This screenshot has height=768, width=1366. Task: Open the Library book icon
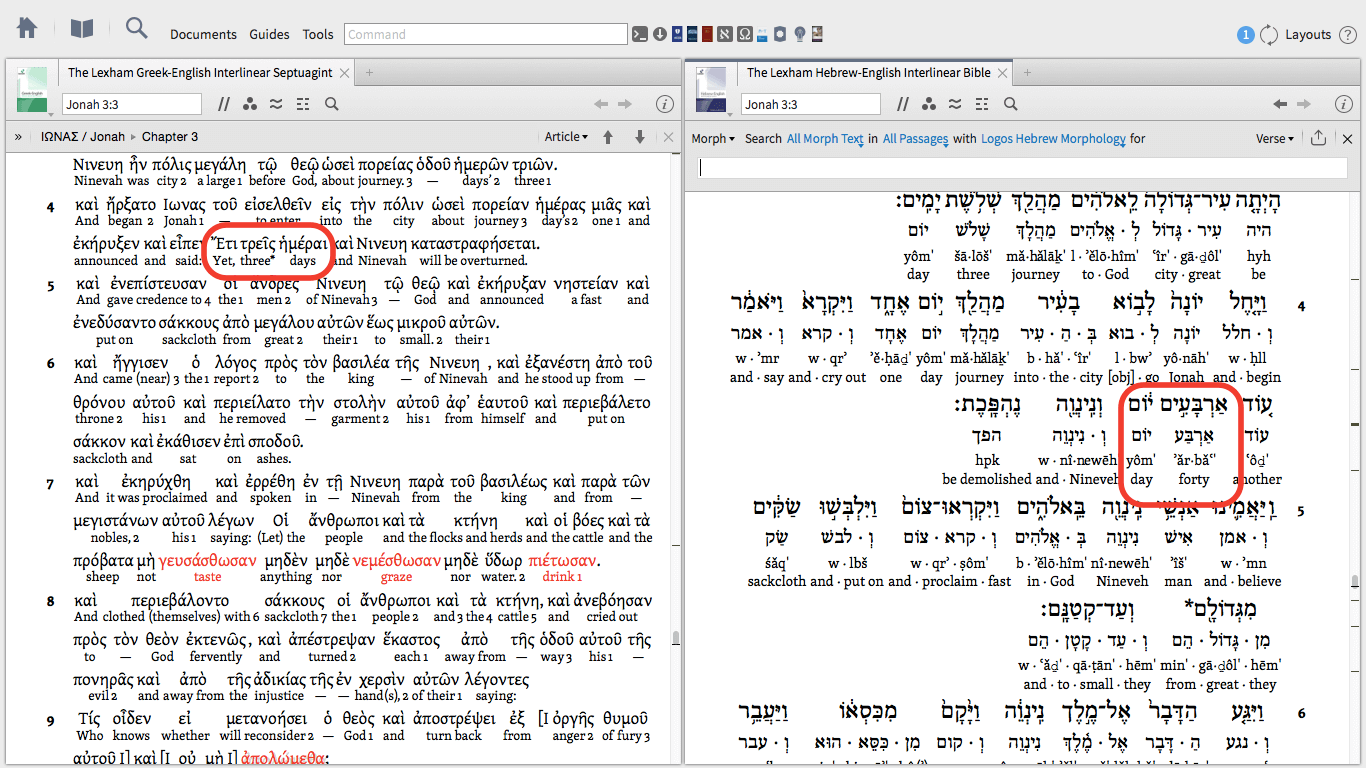[x=81, y=28]
